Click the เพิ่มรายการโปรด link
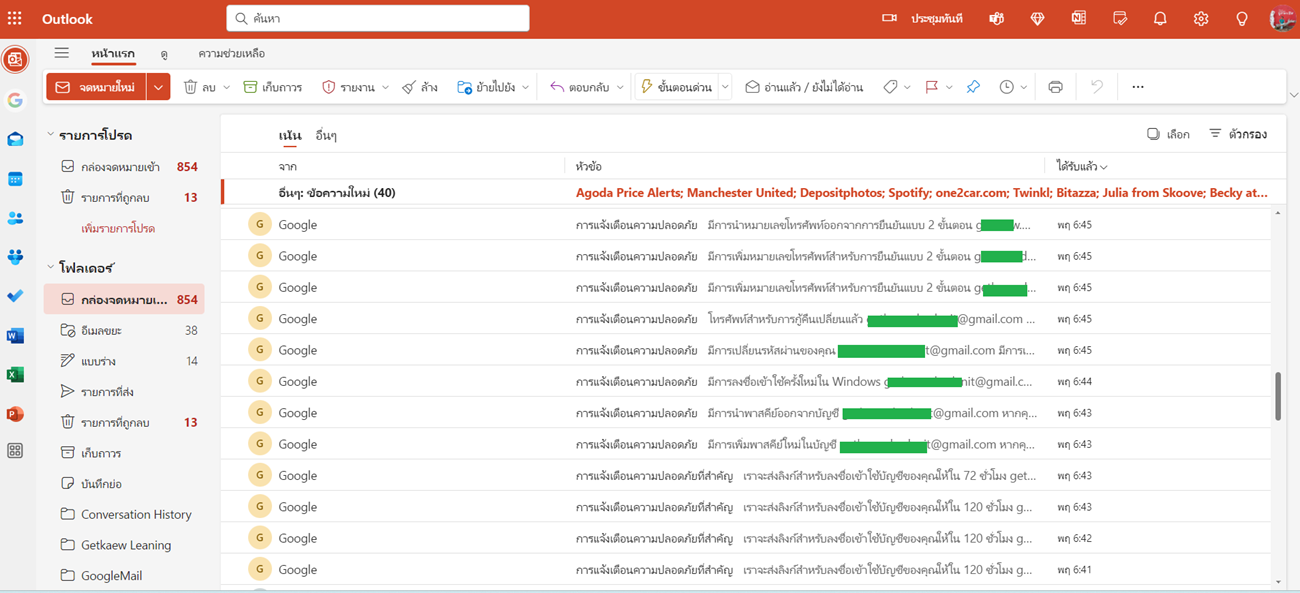This screenshot has width=1300, height=593. (118, 228)
